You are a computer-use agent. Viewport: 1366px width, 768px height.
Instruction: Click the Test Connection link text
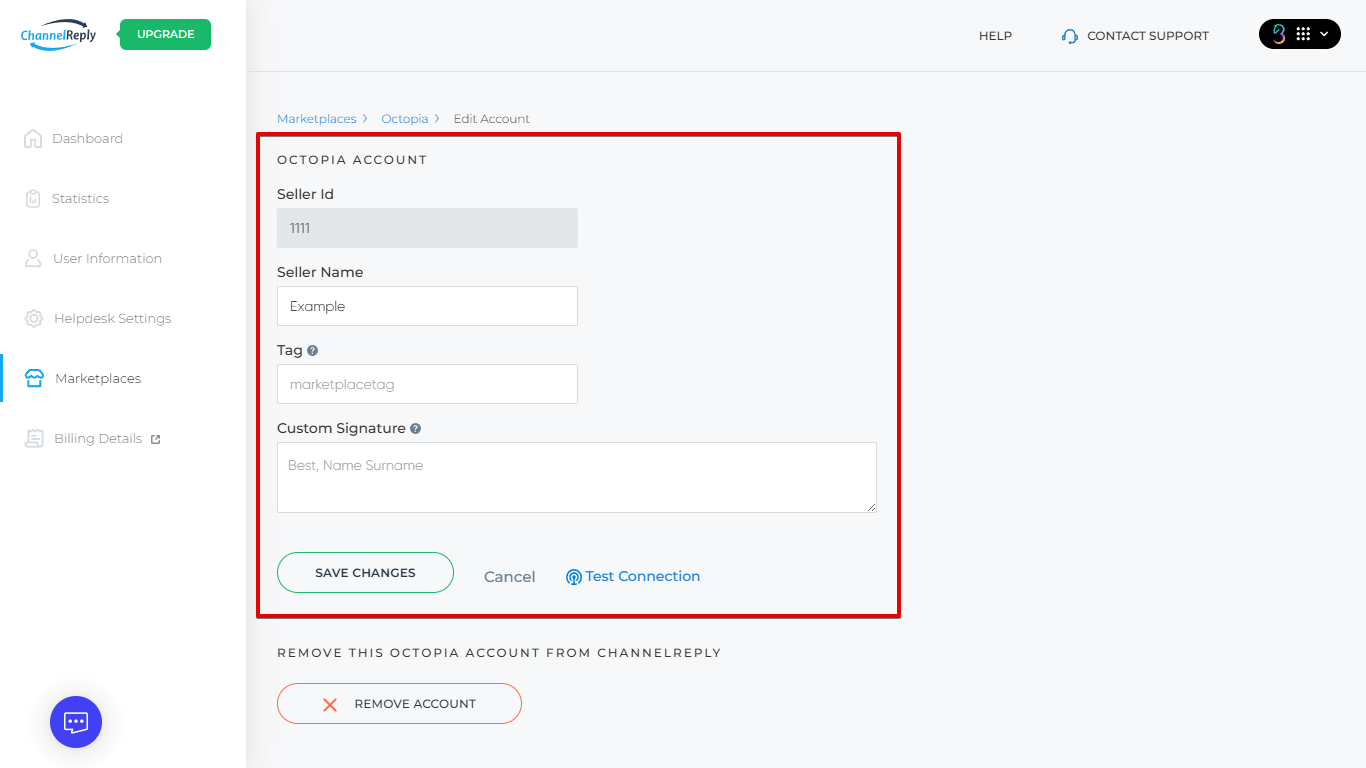pos(643,576)
